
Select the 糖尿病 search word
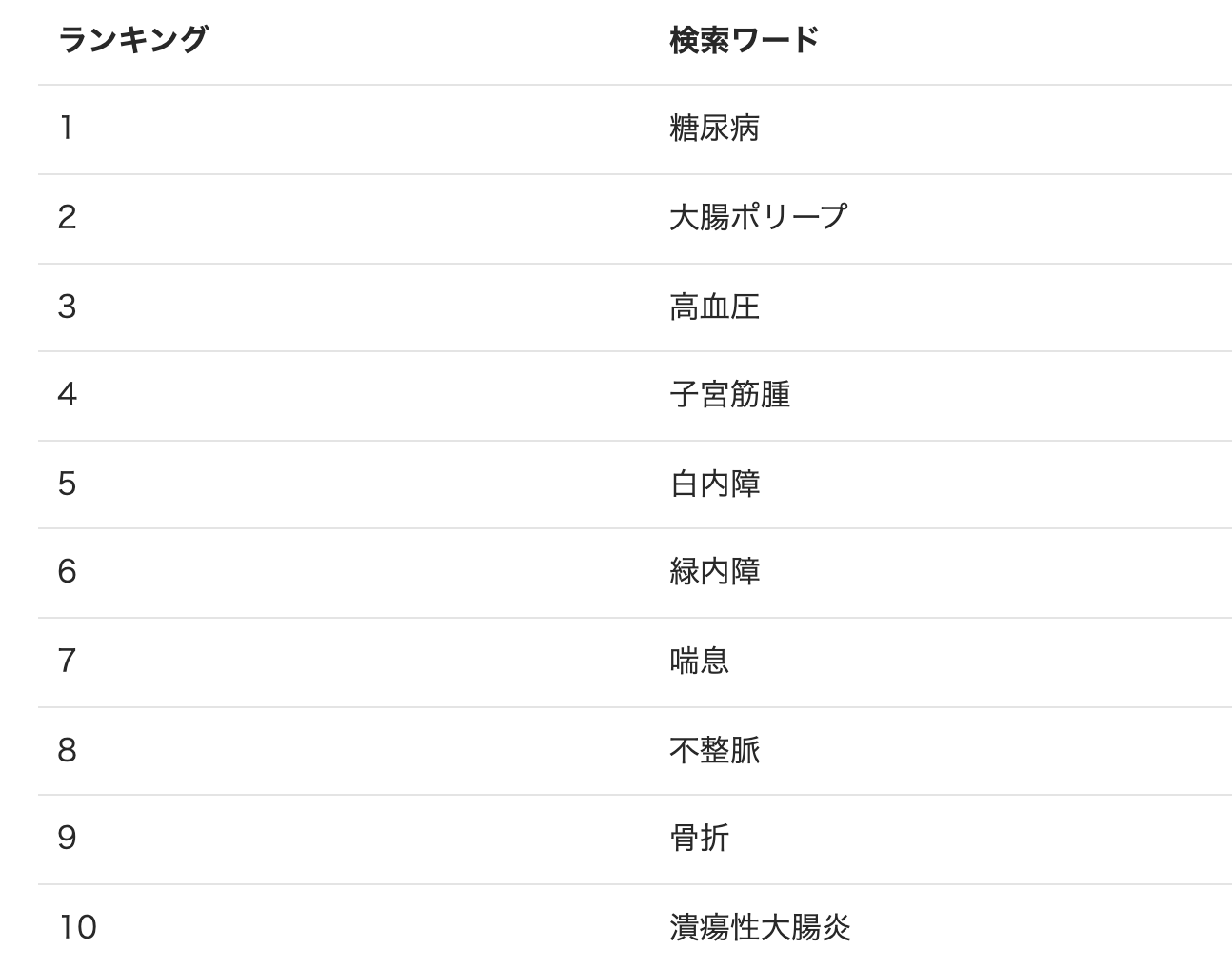point(714,128)
